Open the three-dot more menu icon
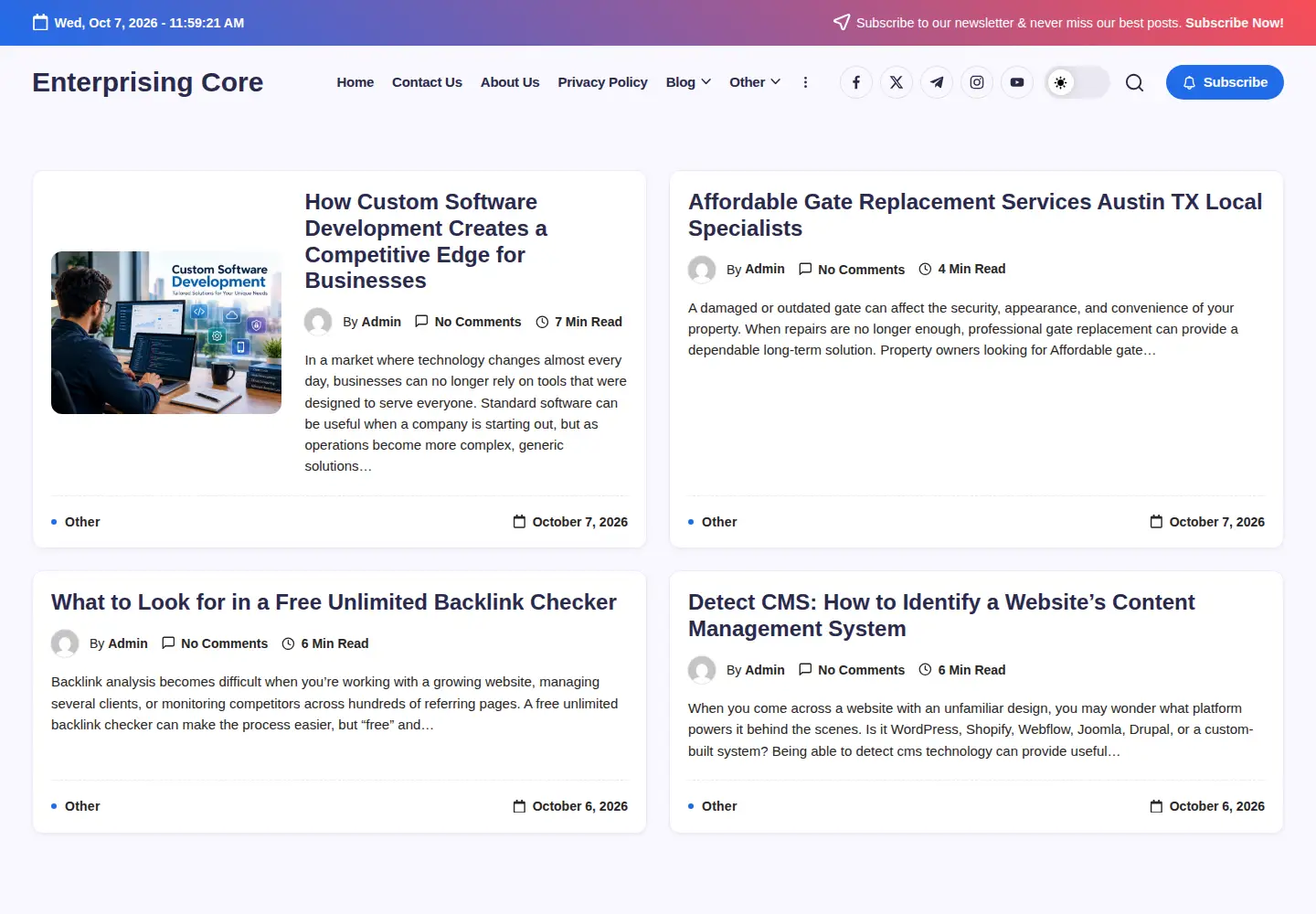 tap(805, 82)
